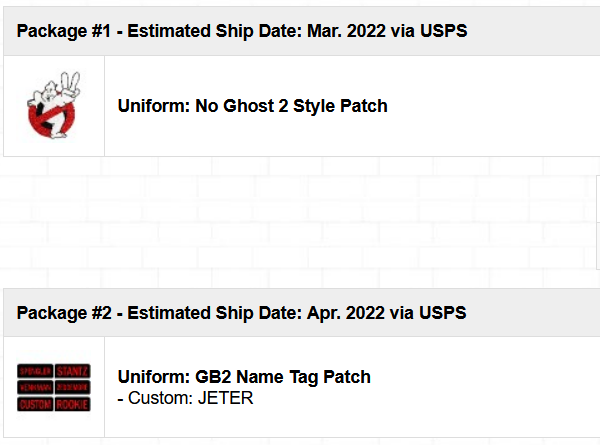The height and width of the screenshot is (445, 600).
Task: Select the VENKMAN name tag image
Action: pyautogui.click(x=35, y=387)
